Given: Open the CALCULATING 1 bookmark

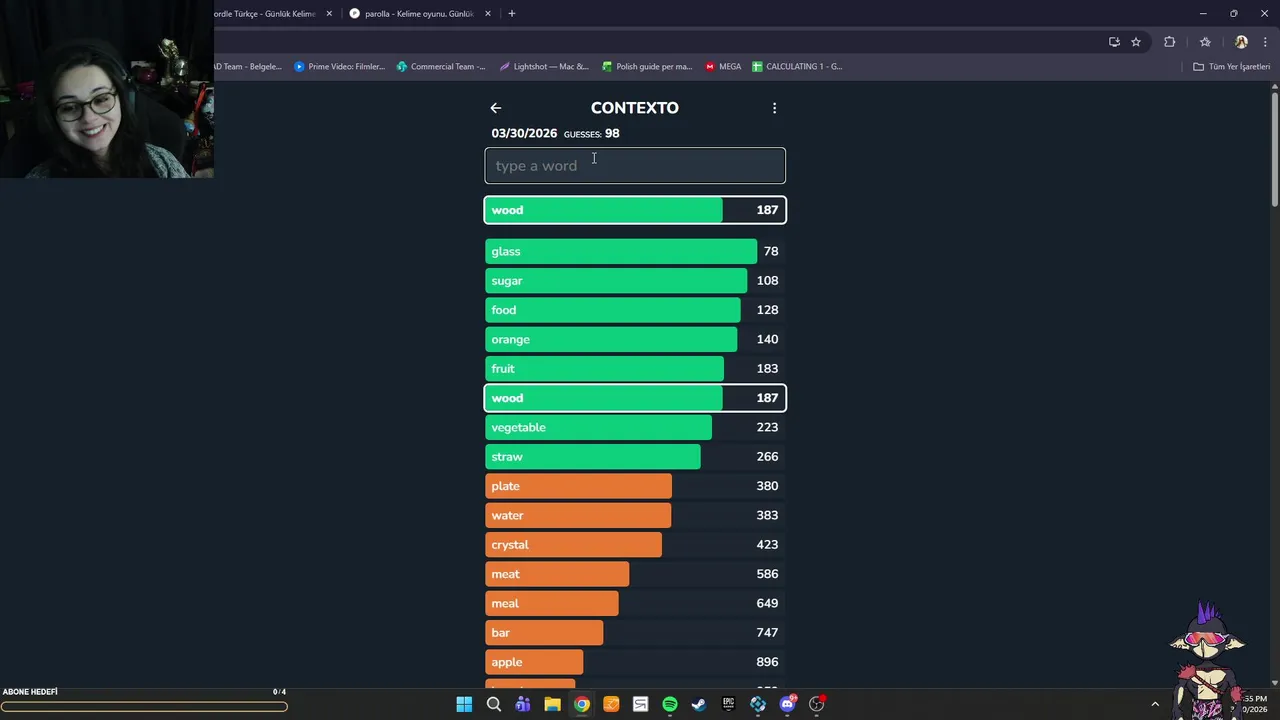Looking at the screenshot, I should tap(797, 67).
